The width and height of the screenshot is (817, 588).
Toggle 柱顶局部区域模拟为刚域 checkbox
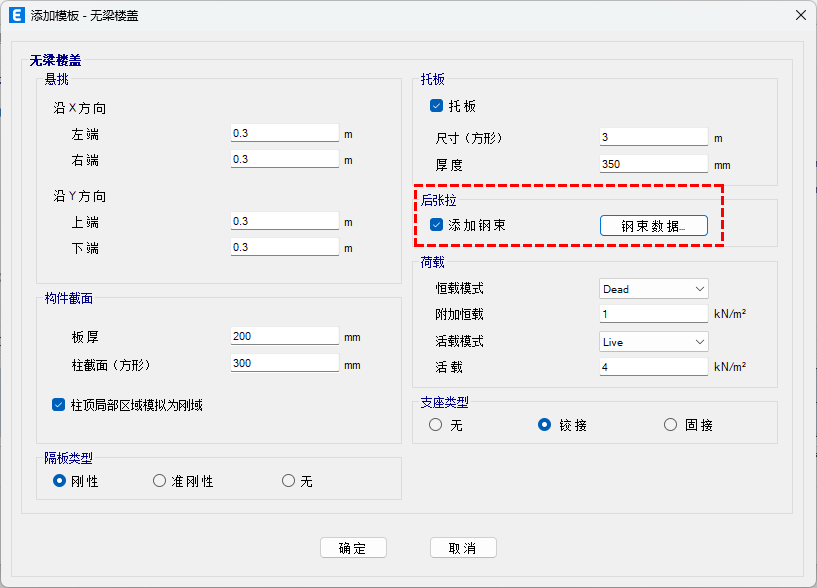[x=59, y=405]
